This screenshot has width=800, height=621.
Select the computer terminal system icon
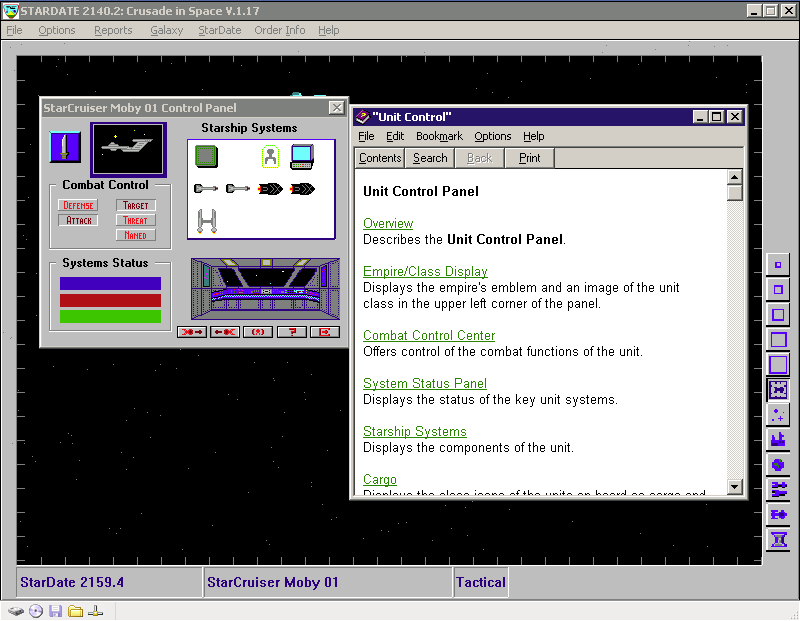click(302, 157)
